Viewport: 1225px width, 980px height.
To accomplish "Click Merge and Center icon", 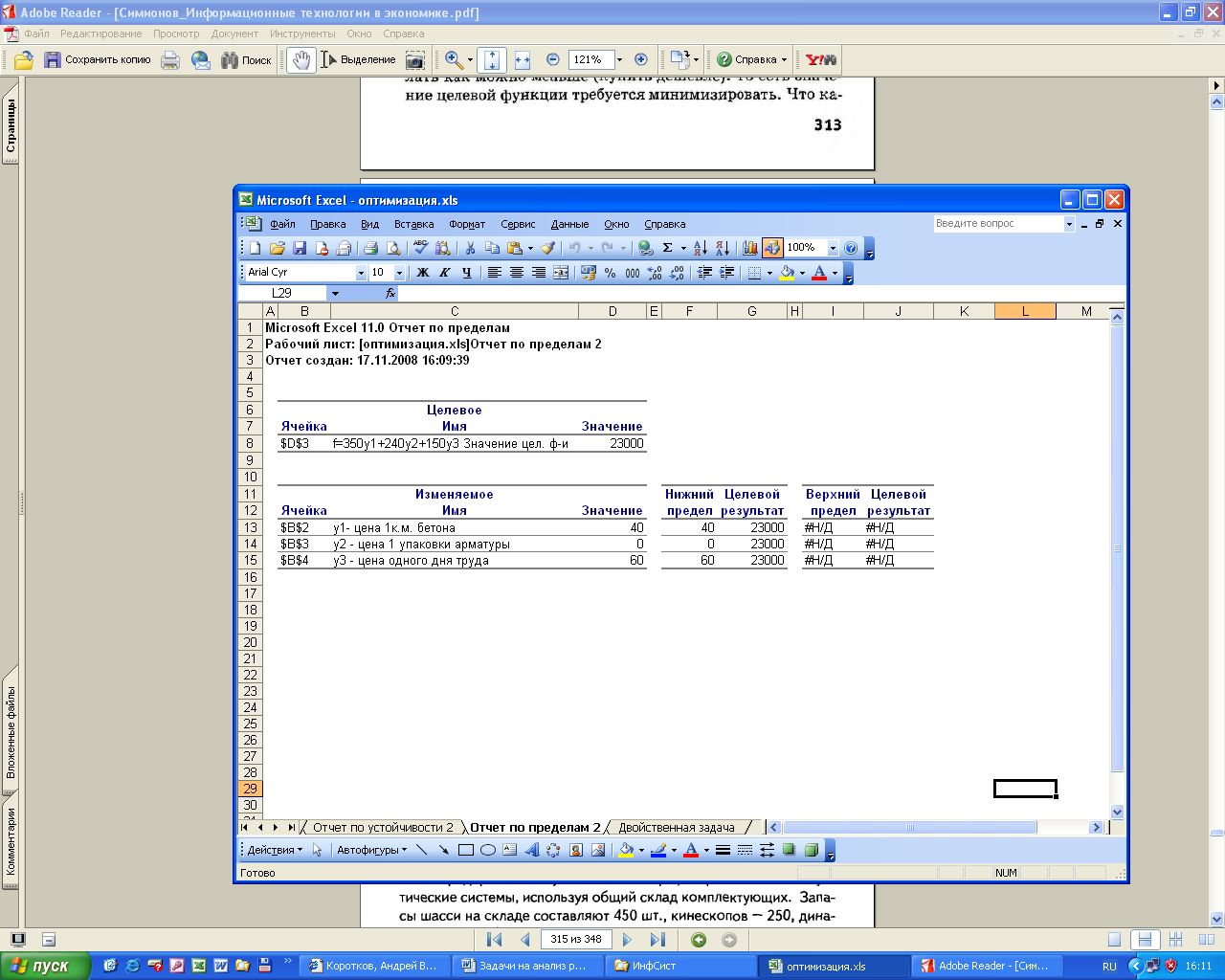I will click(561, 273).
